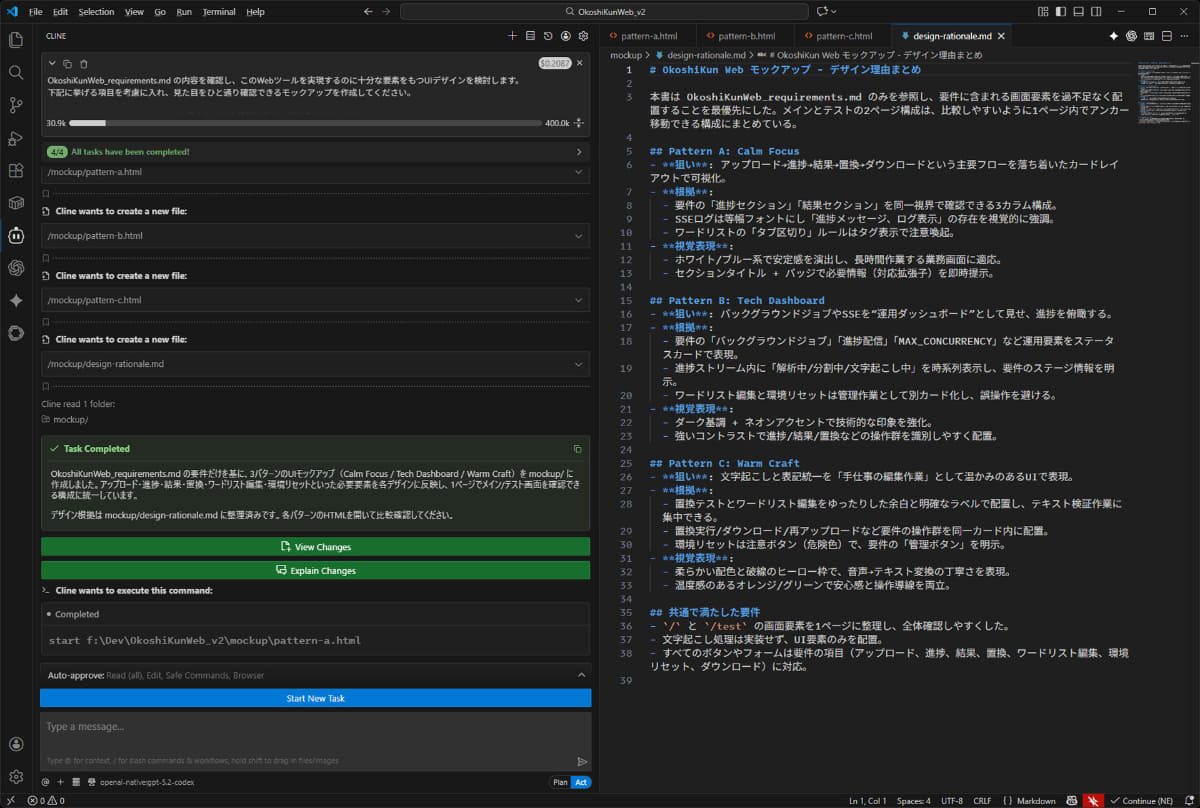The width and height of the screenshot is (1200, 808).
Task: Open Cline MCP servers icon
Action: [x=530, y=35]
